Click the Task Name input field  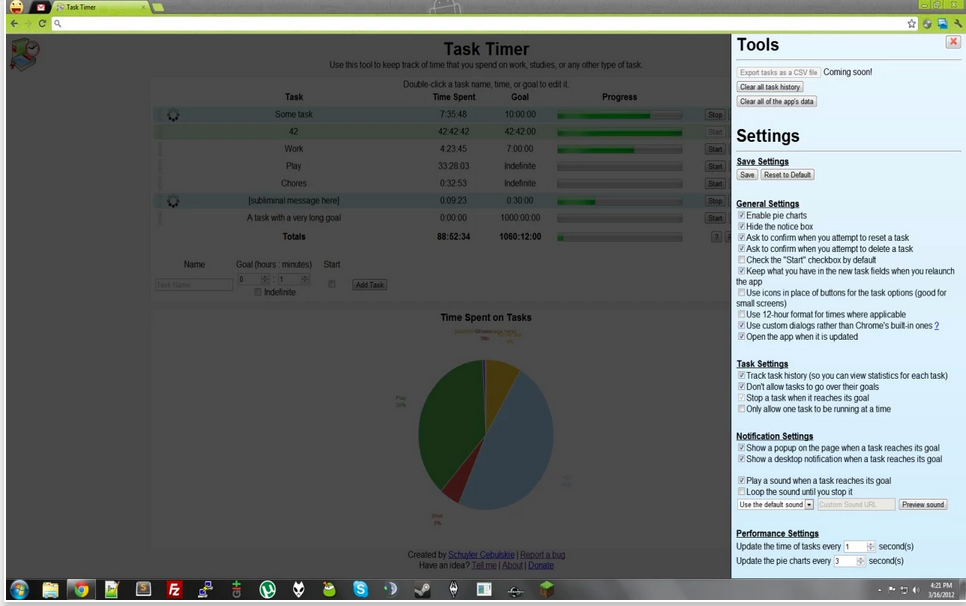(x=194, y=285)
